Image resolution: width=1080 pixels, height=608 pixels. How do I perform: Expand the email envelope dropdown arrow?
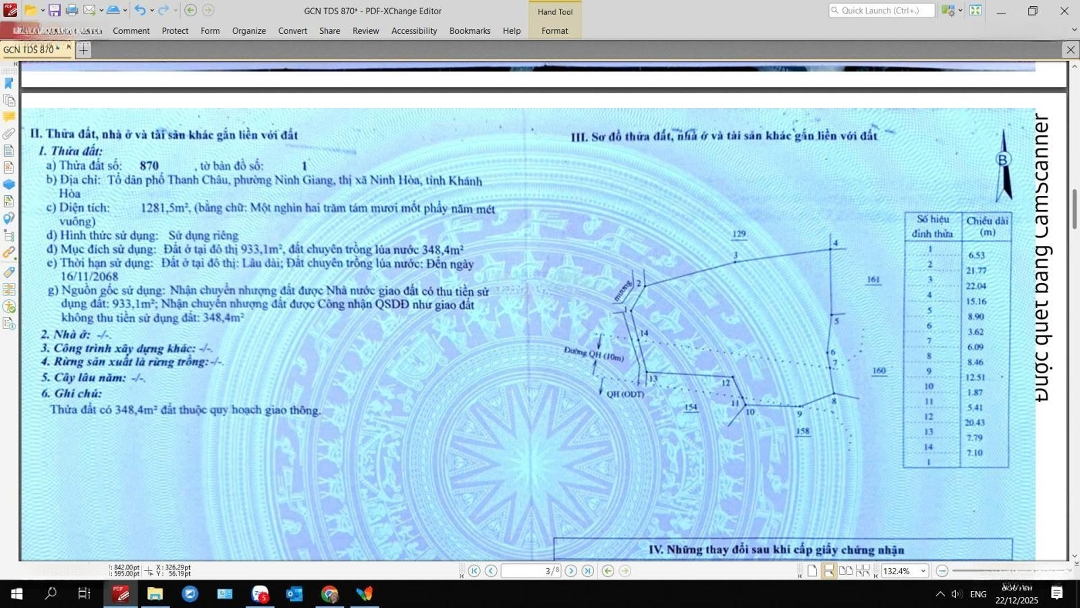(99, 10)
